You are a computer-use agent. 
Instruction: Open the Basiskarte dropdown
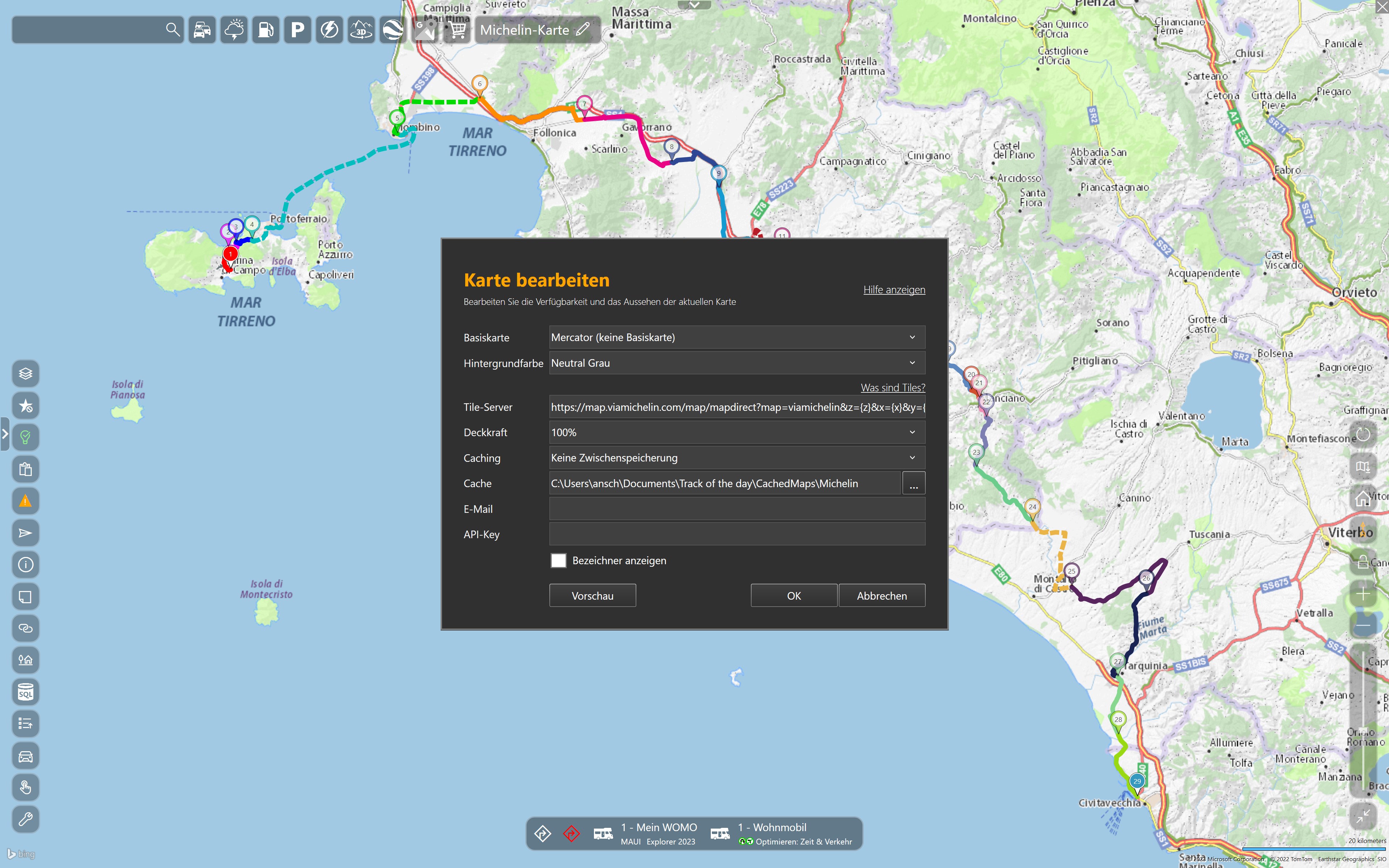click(x=736, y=337)
